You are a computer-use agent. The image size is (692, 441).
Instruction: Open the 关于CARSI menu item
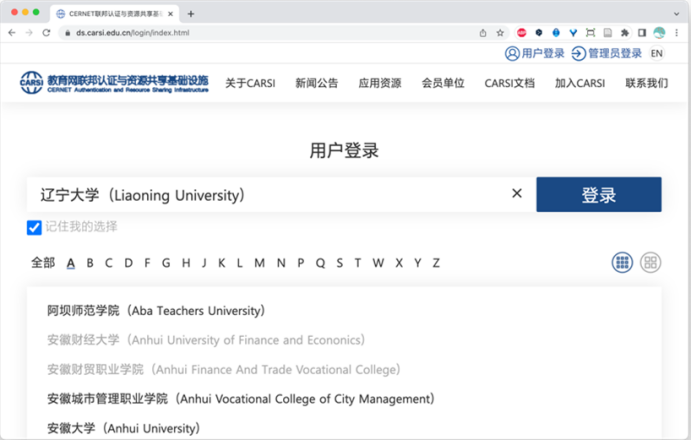[x=248, y=83]
